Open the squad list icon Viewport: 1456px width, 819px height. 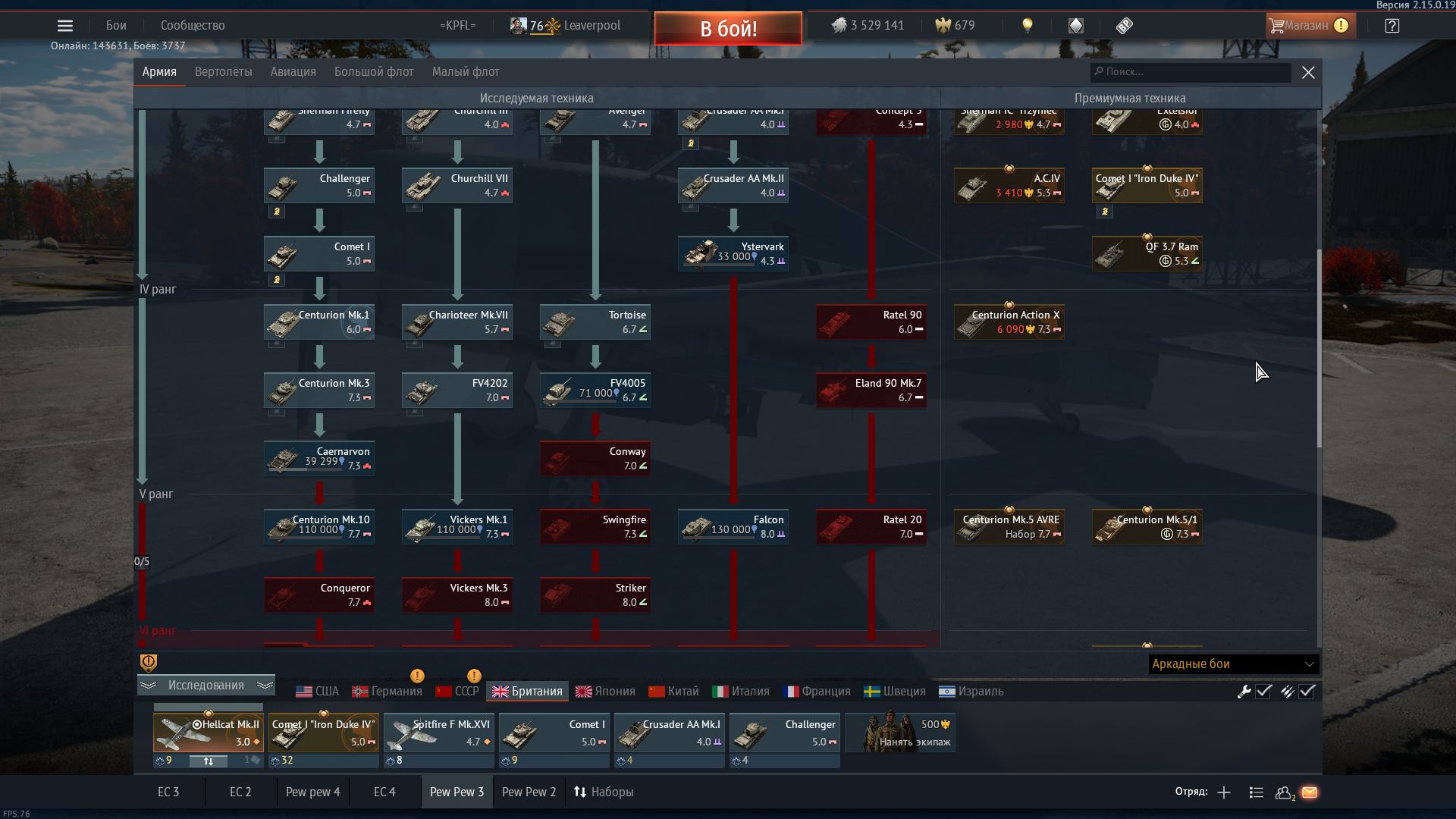pyautogui.click(x=1256, y=792)
